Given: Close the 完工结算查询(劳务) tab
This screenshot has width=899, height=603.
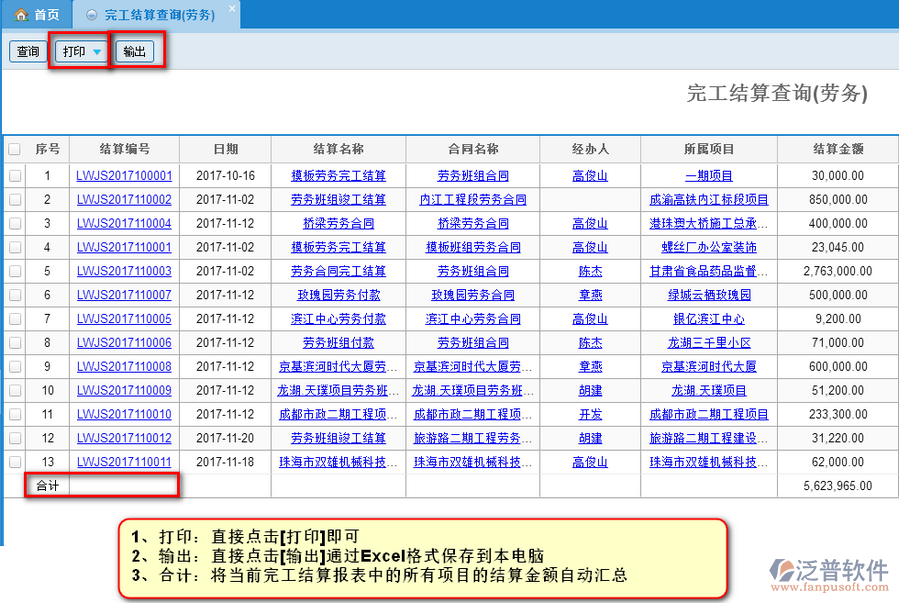Looking at the screenshot, I should click(x=231, y=9).
